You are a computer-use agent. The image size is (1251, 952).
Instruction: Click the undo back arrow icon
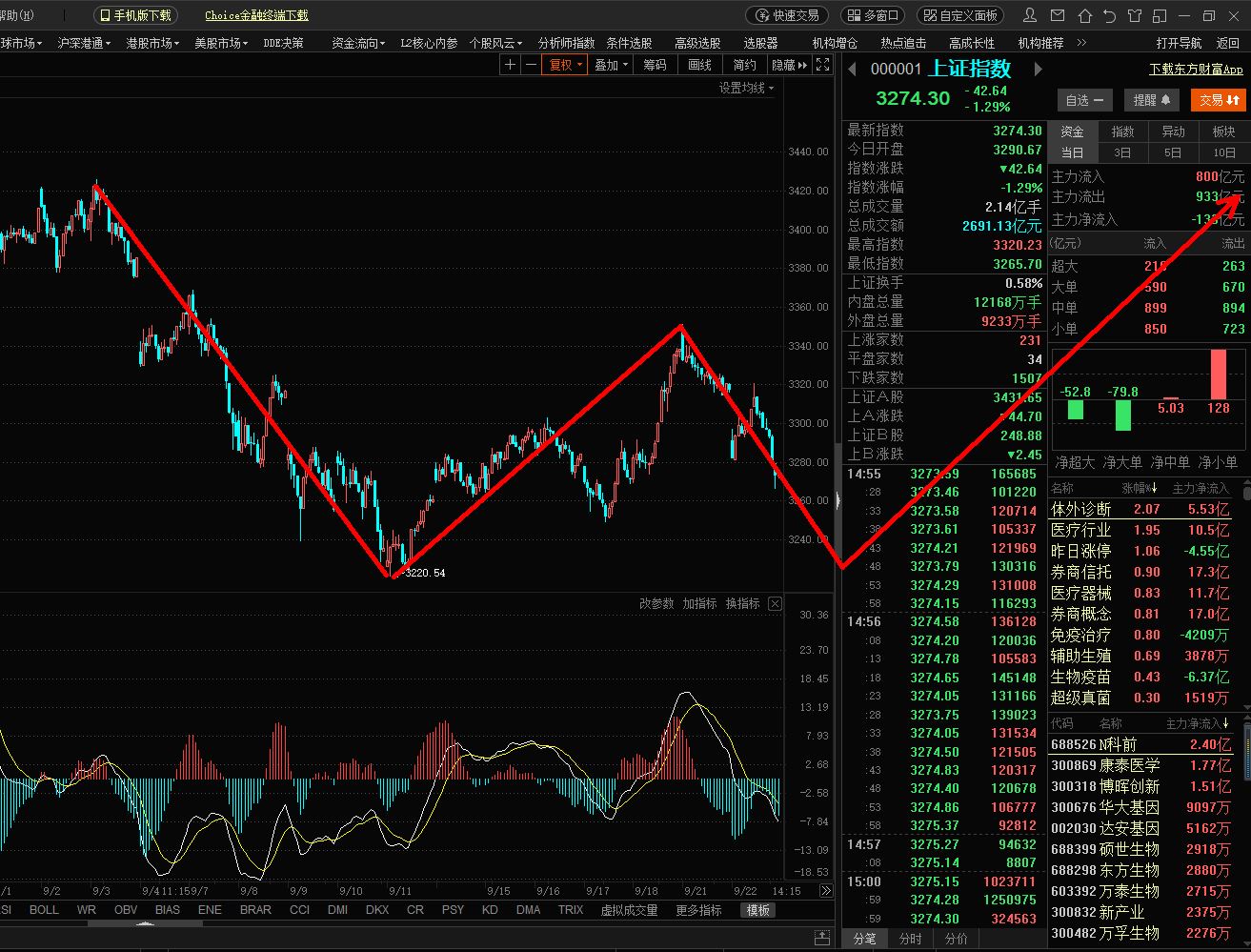[1109, 15]
